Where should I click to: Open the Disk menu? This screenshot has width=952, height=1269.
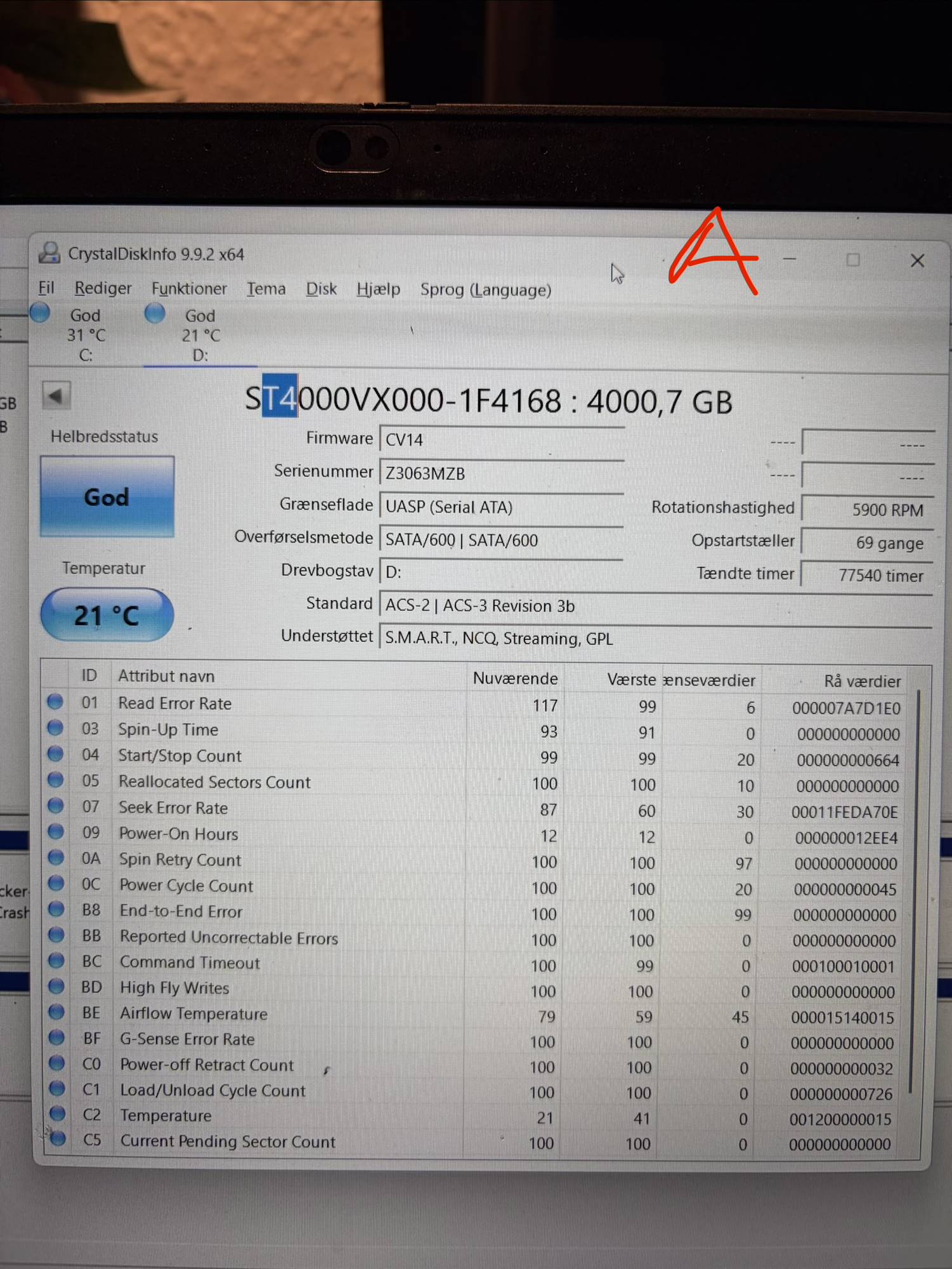[321, 289]
